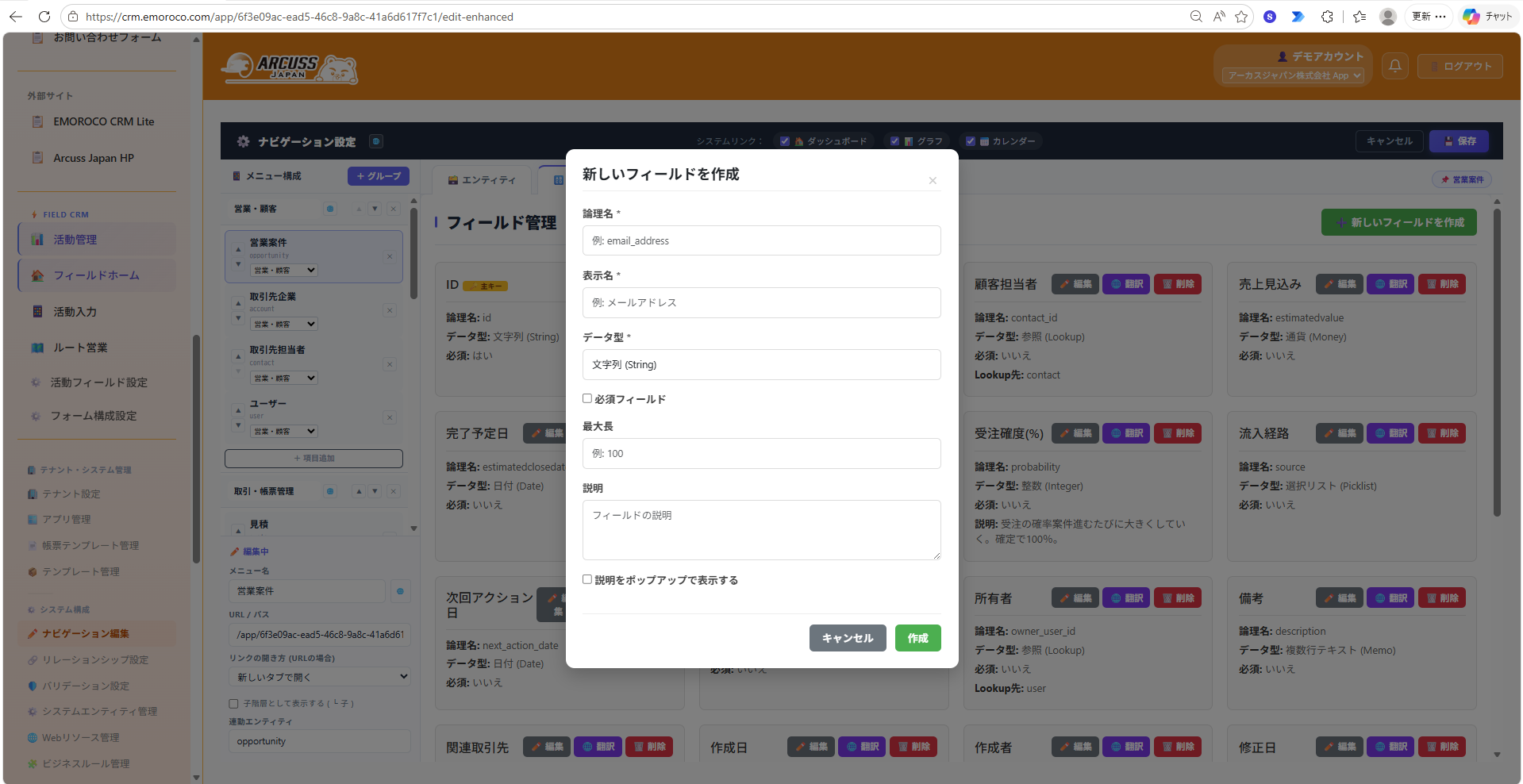Image resolution: width=1523 pixels, height=784 pixels.
Task: Delete the 営業案件 menu item
Action: point(390,256)
